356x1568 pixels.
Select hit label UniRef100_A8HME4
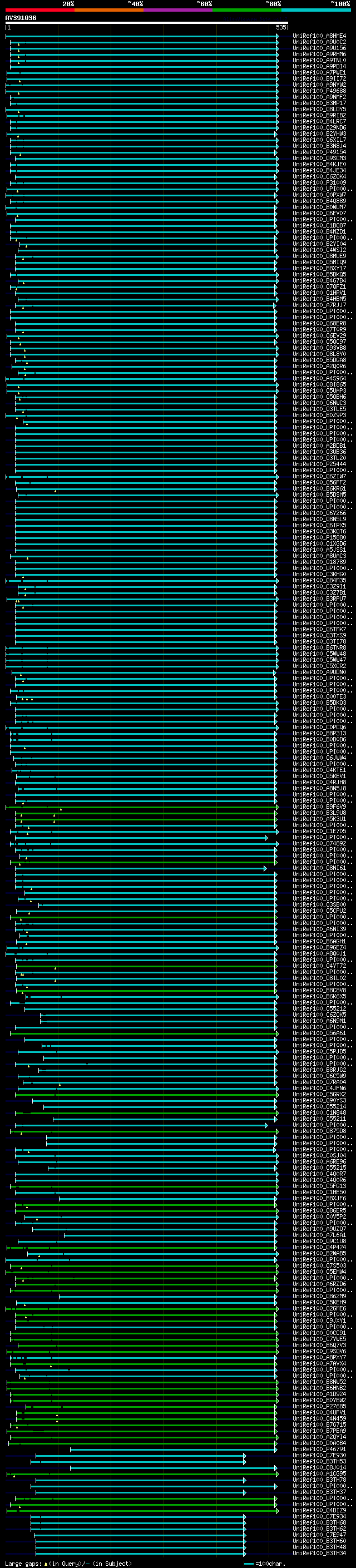coord(319,36)
